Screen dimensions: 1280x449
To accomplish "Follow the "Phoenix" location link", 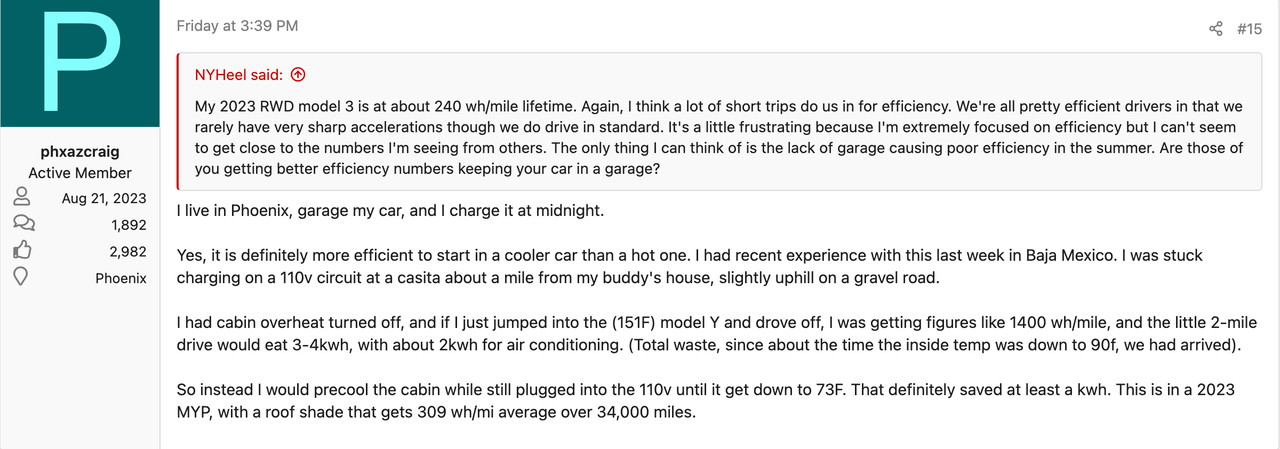I will pos(121,278).
